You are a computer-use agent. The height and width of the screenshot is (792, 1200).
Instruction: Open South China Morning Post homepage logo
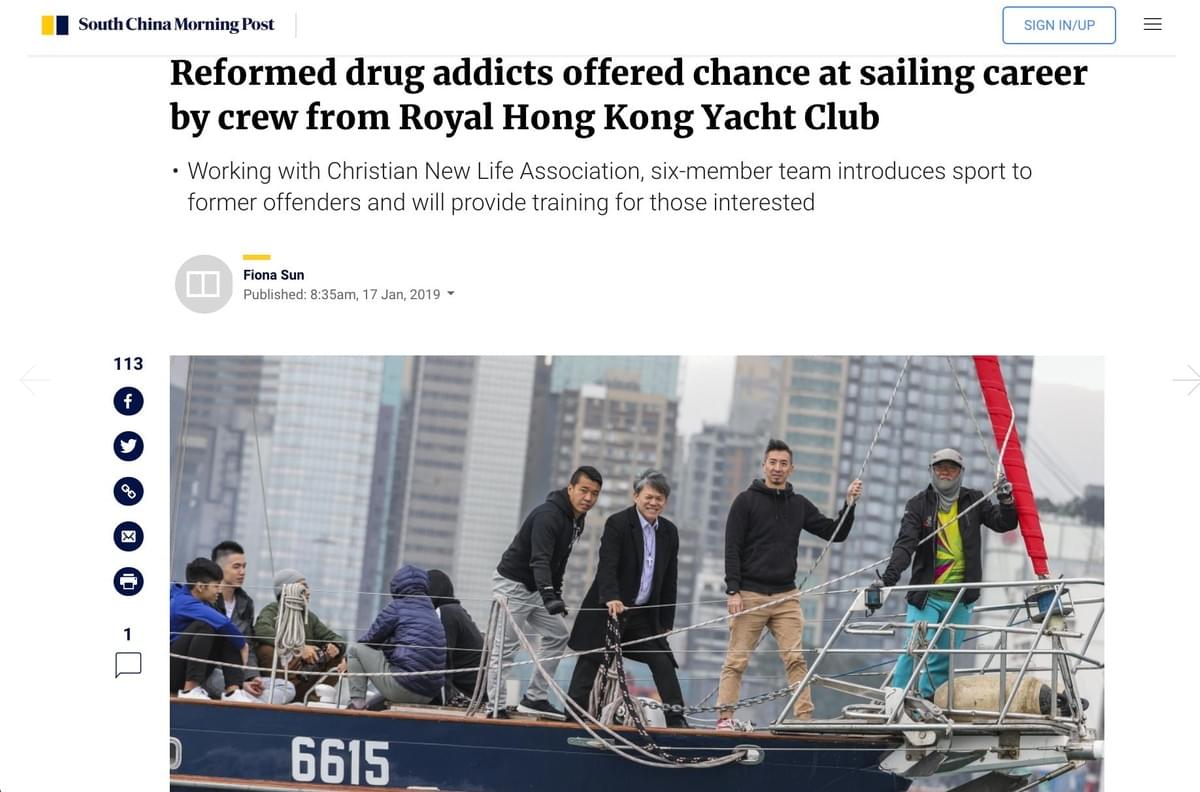(x=158, y=25)
